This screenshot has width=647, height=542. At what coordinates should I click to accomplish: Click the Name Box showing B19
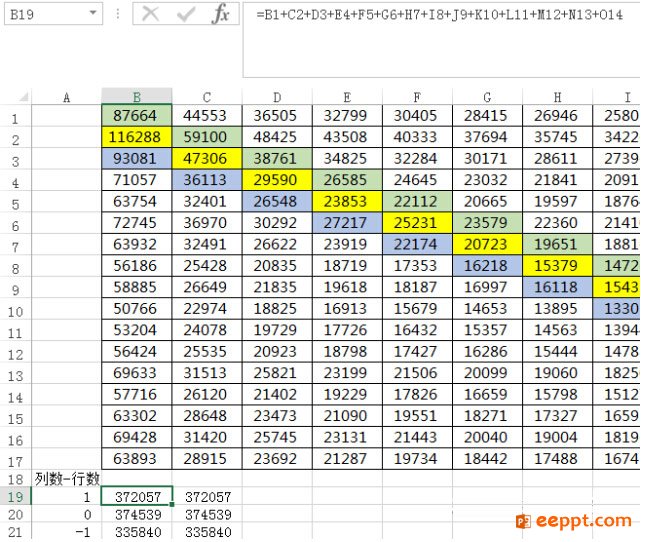coord(53,14)
